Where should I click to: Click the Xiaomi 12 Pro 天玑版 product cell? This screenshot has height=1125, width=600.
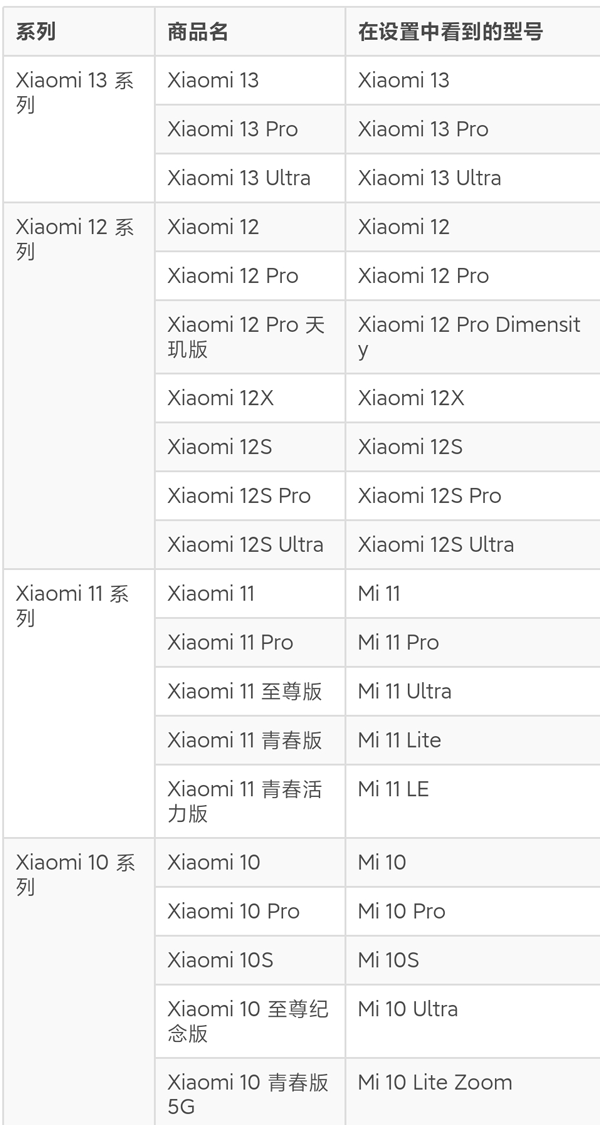click(x=246, y=337)
